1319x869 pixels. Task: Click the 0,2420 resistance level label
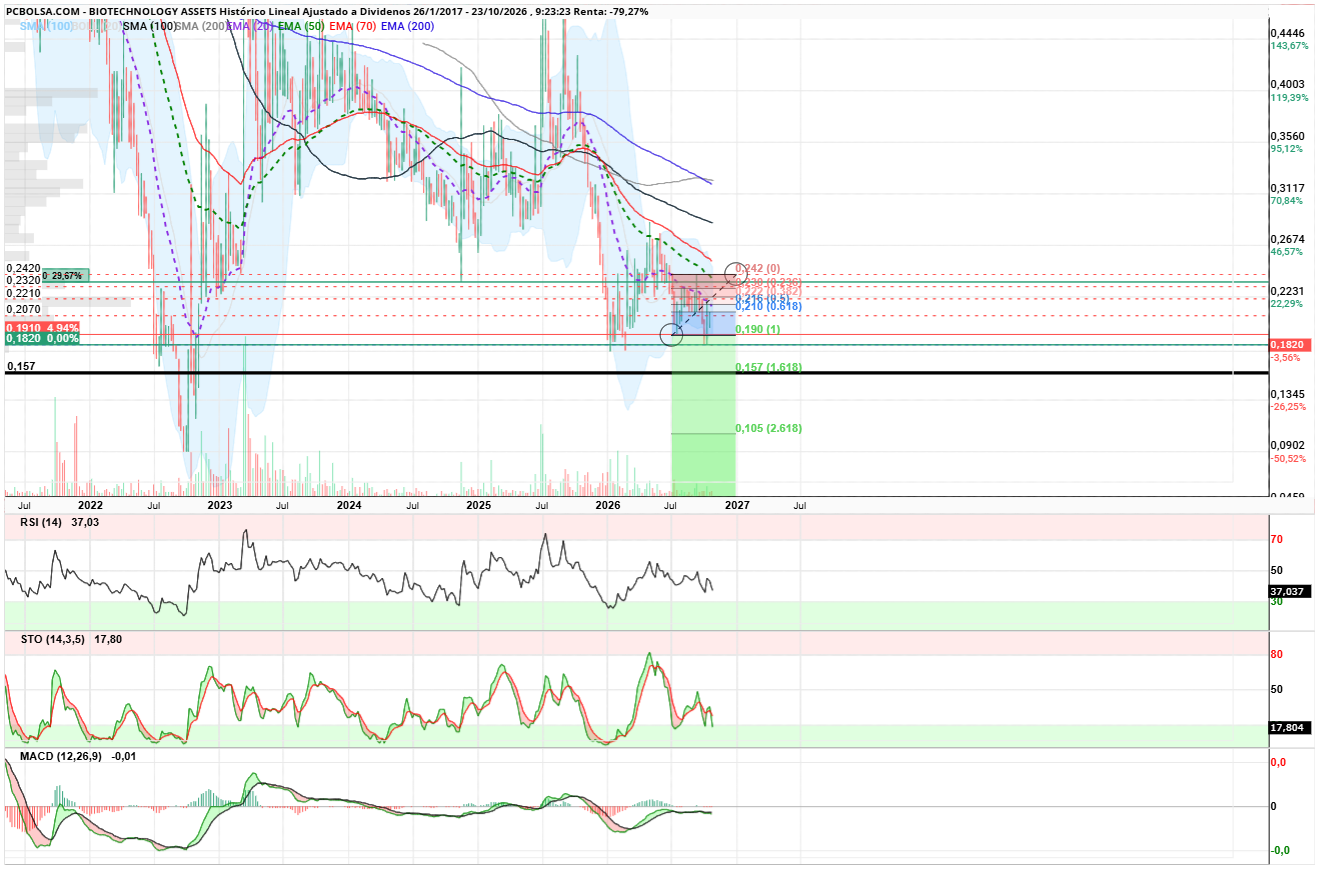(22, 269)
